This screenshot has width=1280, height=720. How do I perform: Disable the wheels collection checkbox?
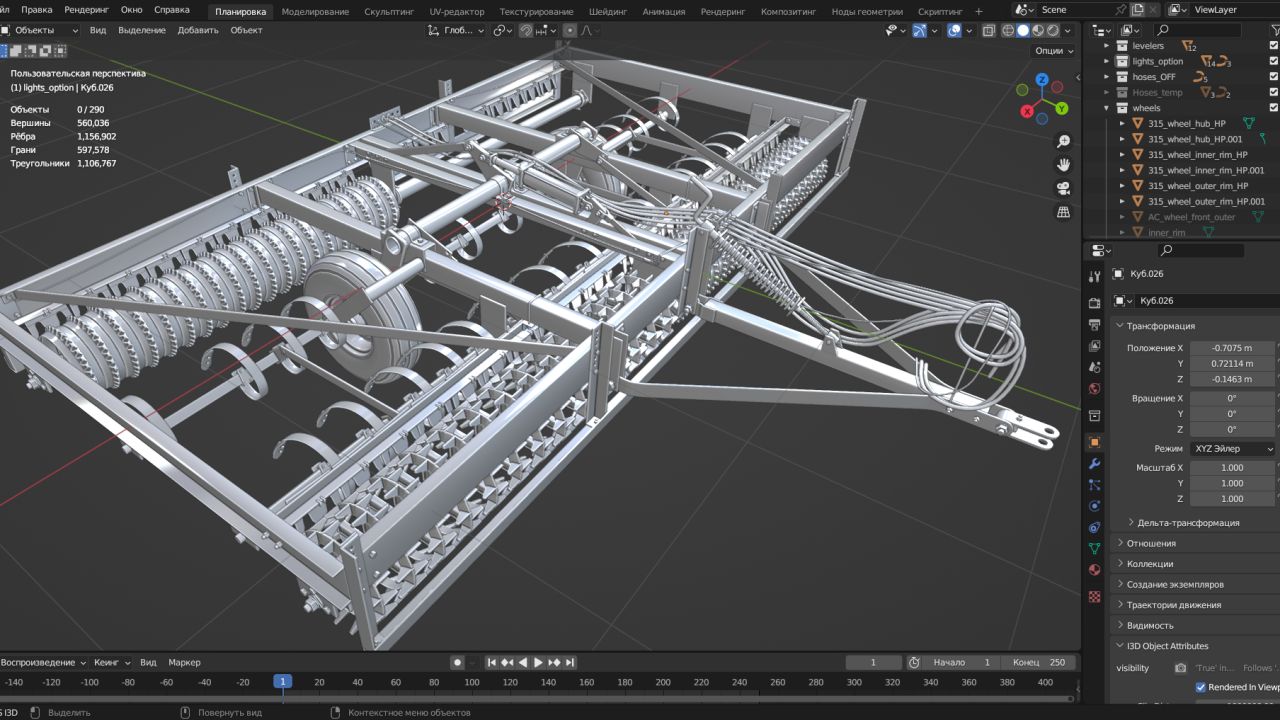pyautogui.click(x=1273, y=108)
